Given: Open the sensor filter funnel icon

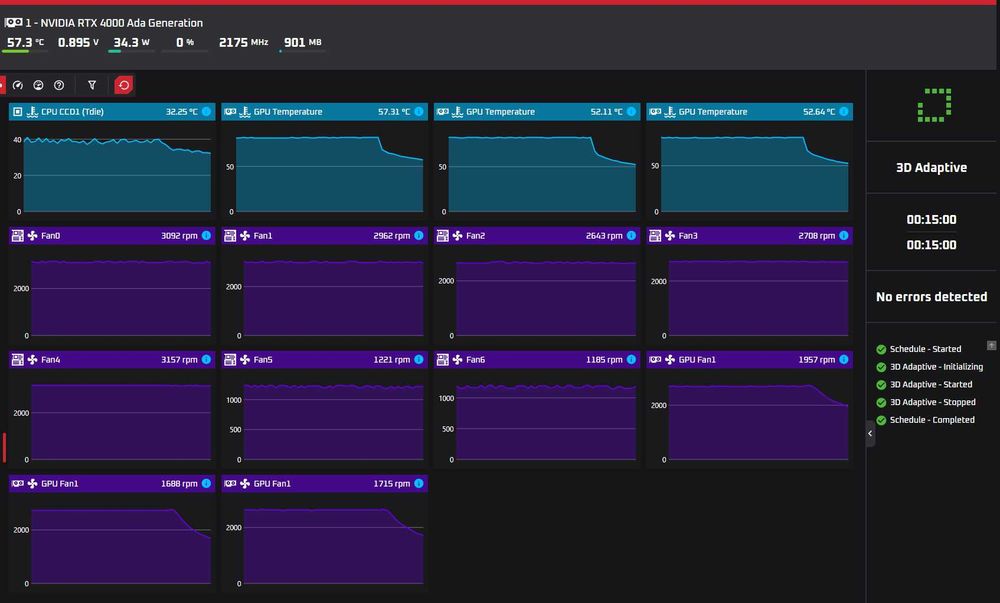Looking at the screenshot, I should pyautogui.click(x=92, y=85).
